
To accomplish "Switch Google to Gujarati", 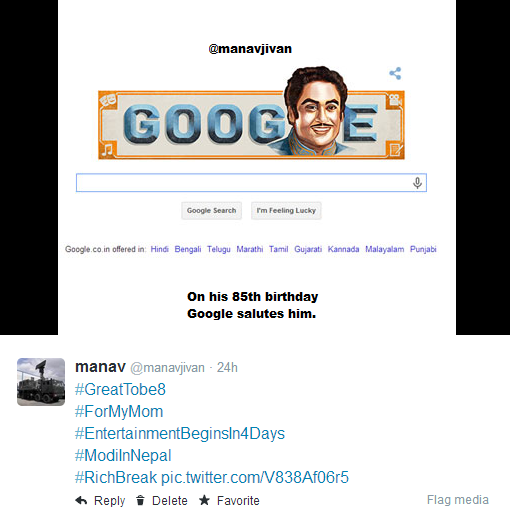I will coord(308,249).
